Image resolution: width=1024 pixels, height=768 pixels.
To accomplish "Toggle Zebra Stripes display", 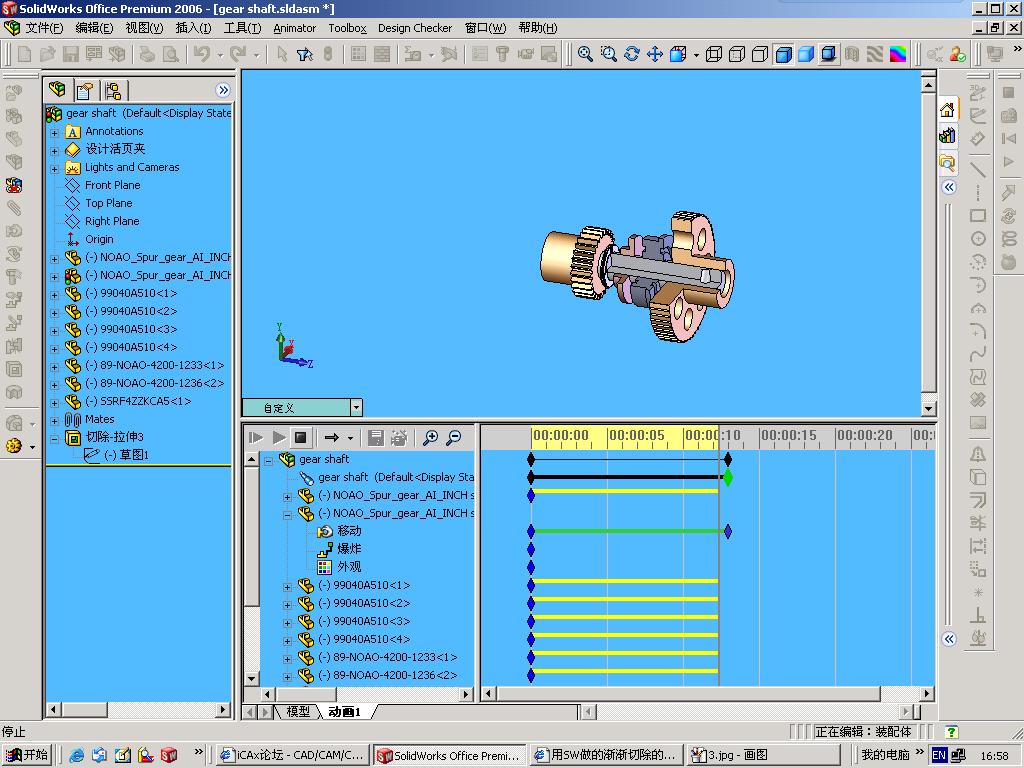I will point(875,54).
